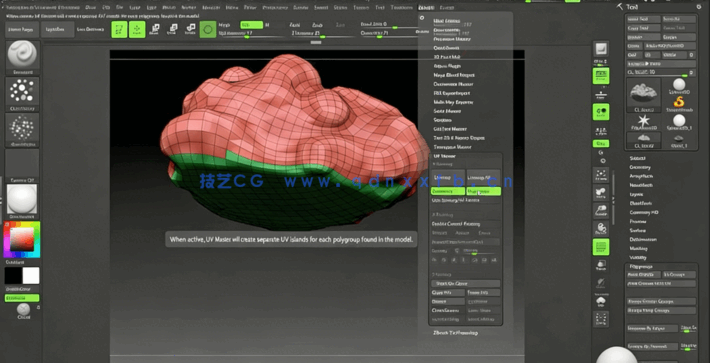Select the Scale transform icon in top shelf
Viewport: 710px width, 363px height.
pyautogui.click(x=172, y=30)
